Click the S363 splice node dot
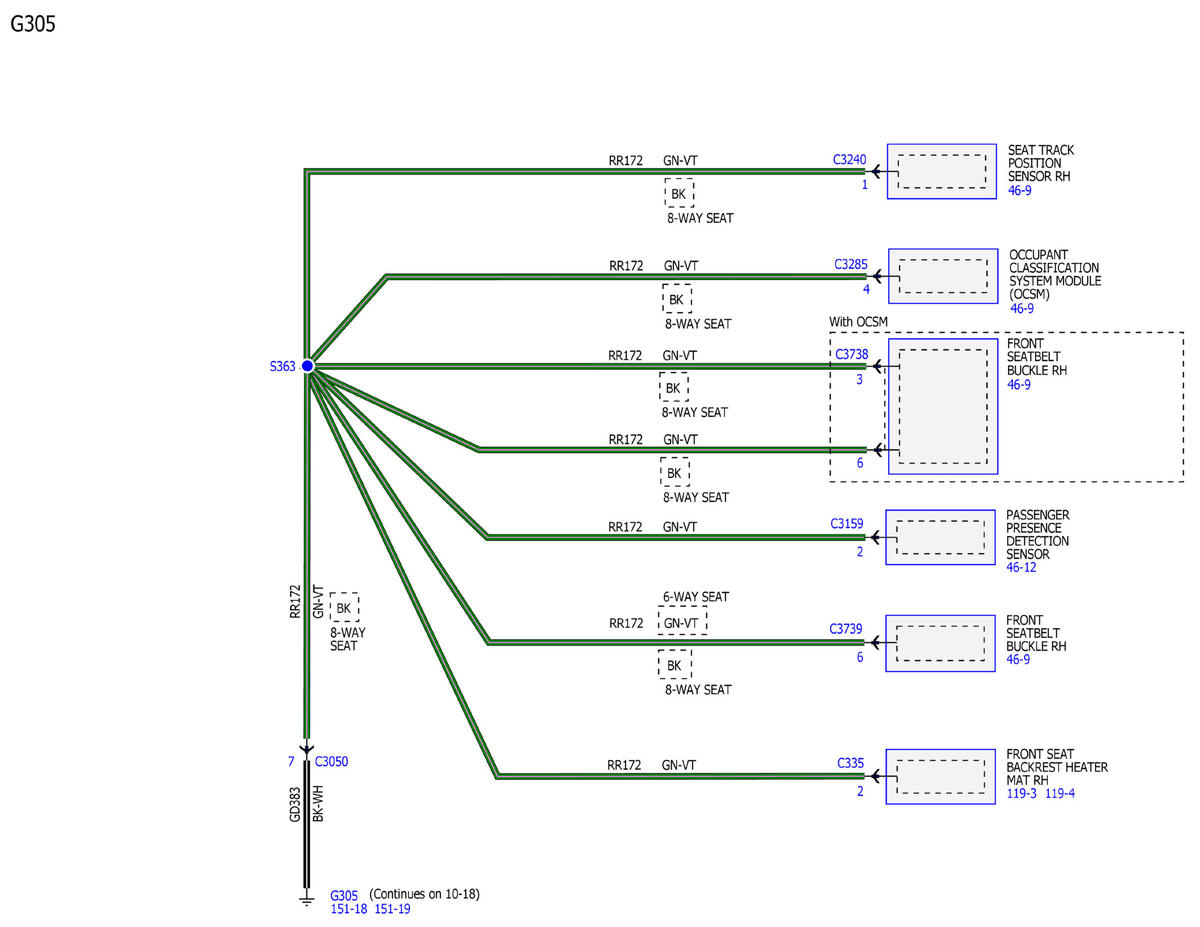 pyautogui.click(x=308, y=366)
